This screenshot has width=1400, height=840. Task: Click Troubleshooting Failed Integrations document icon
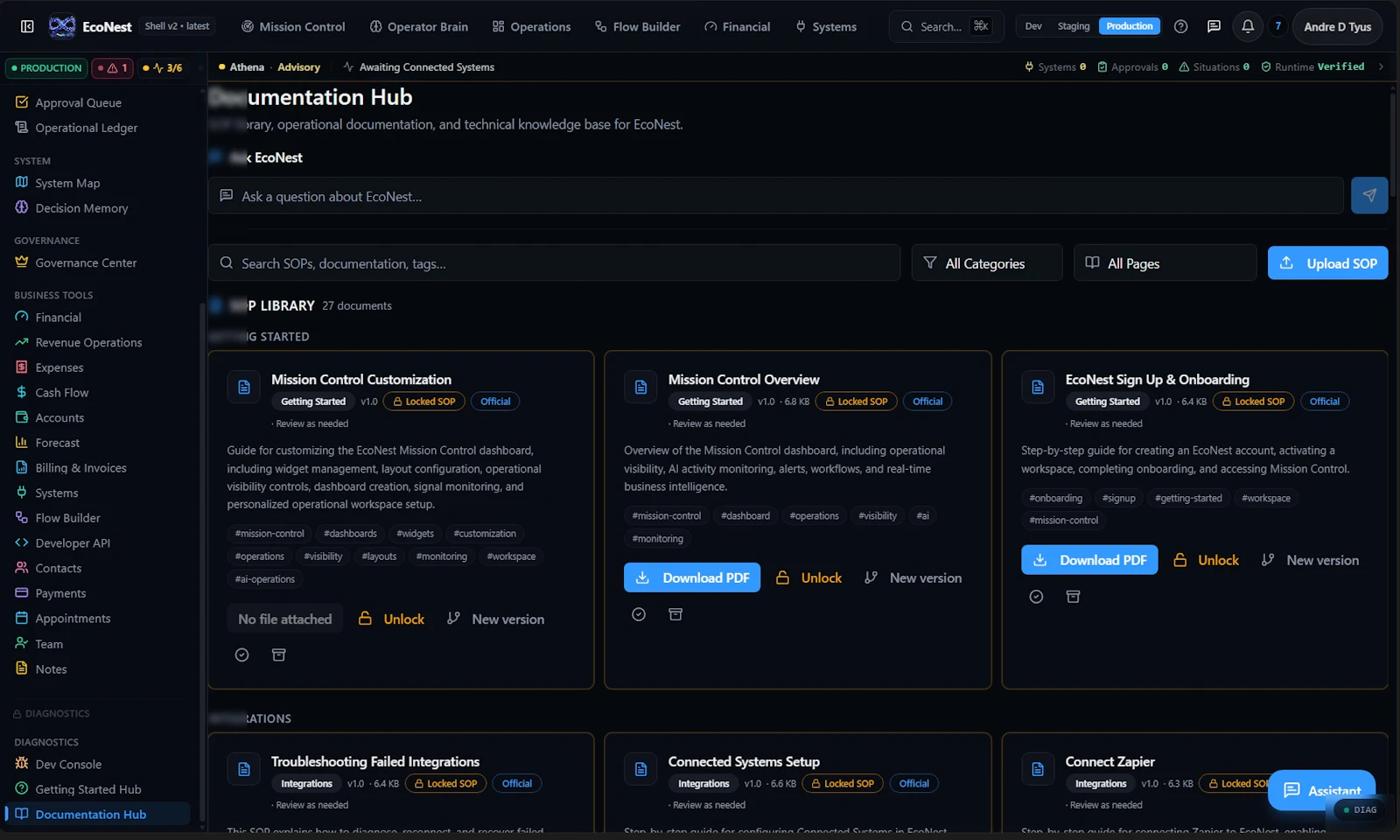click(244, 769)
